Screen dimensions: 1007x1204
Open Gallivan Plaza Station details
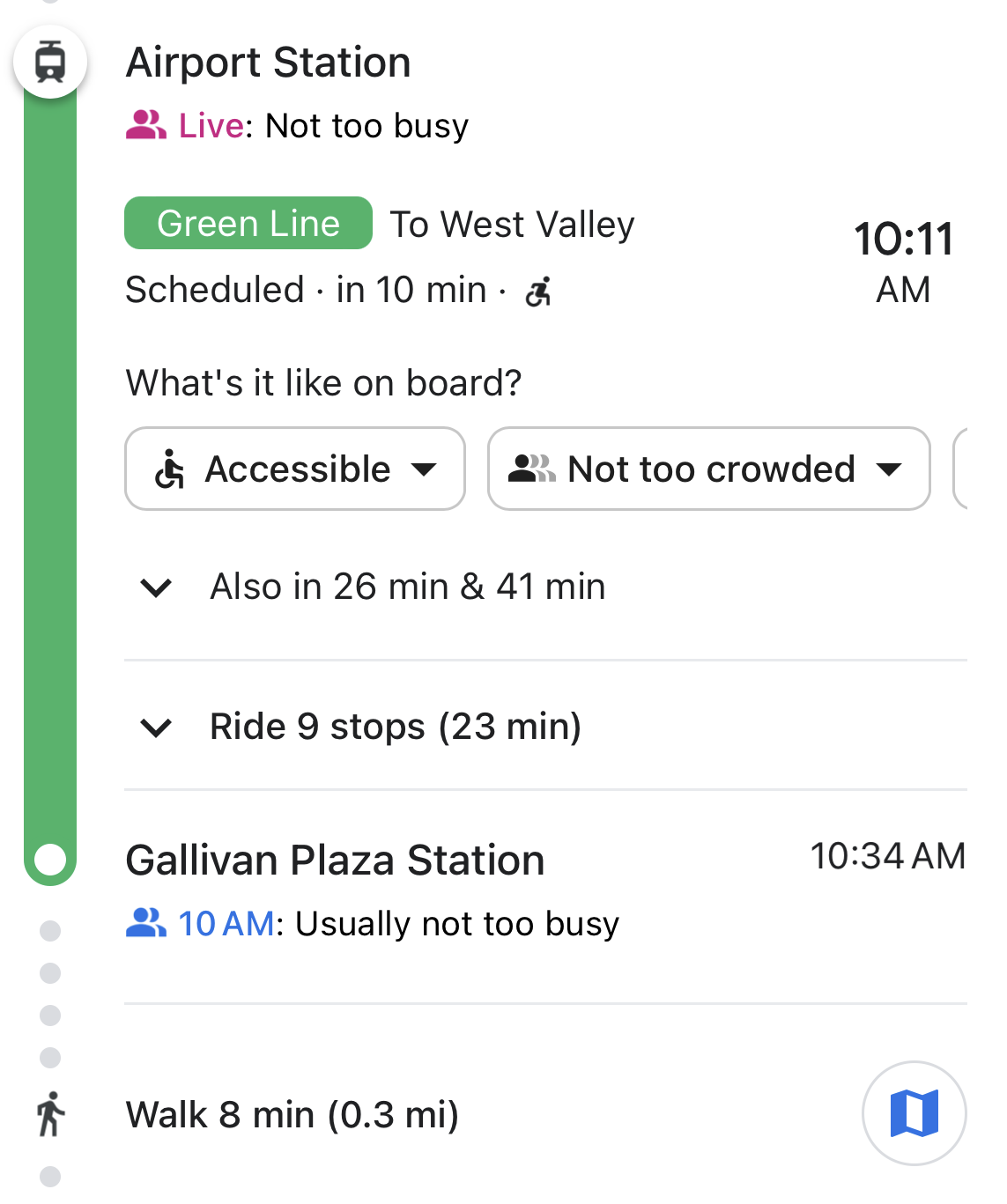pos(336,861)
